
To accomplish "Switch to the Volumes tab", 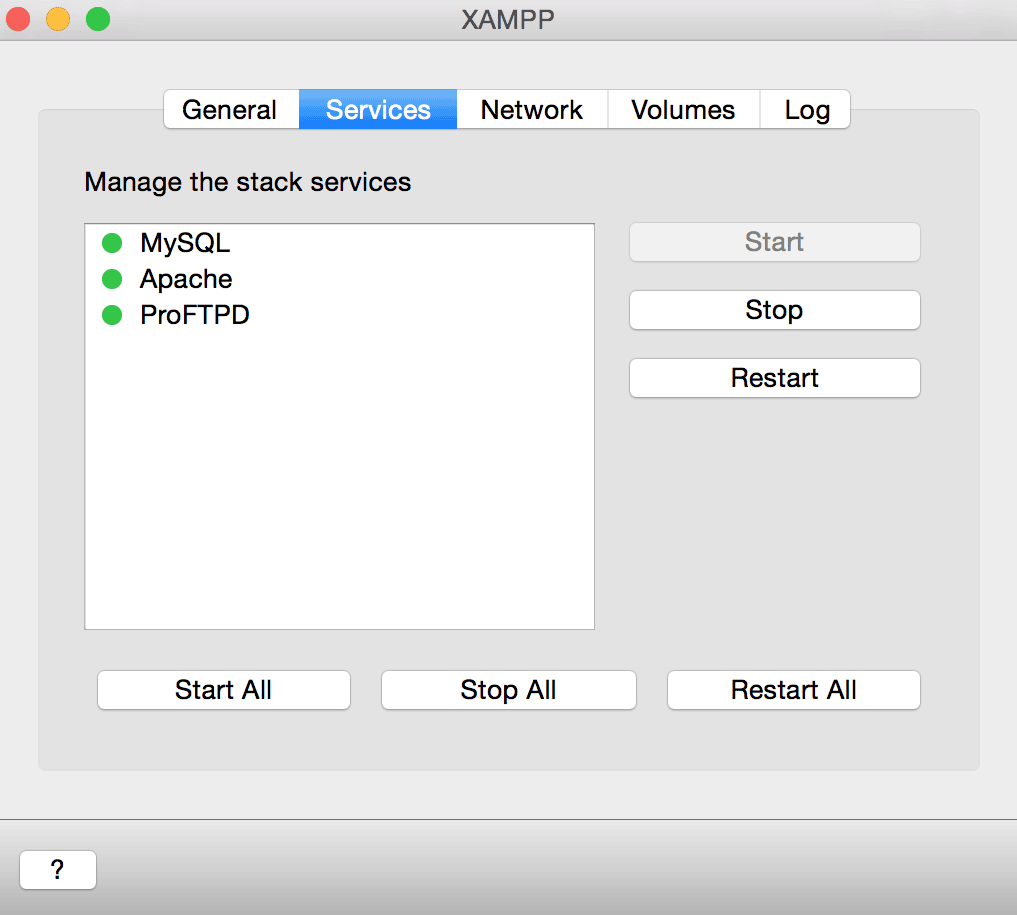I will (683, 109).
